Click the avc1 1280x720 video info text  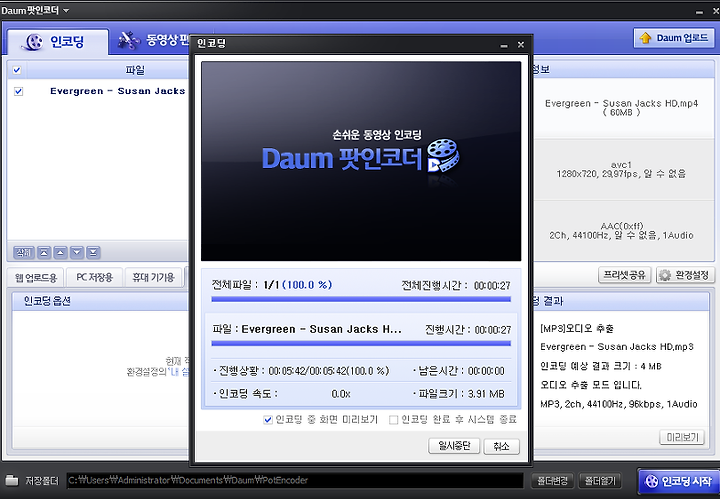click(621, 169)
